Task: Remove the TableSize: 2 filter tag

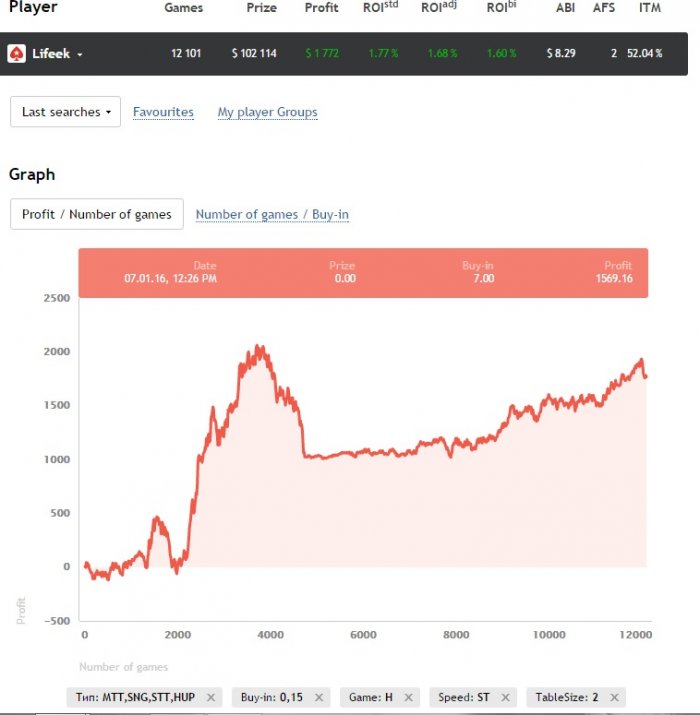Action: pyautogui.click(x=614, y=698)
